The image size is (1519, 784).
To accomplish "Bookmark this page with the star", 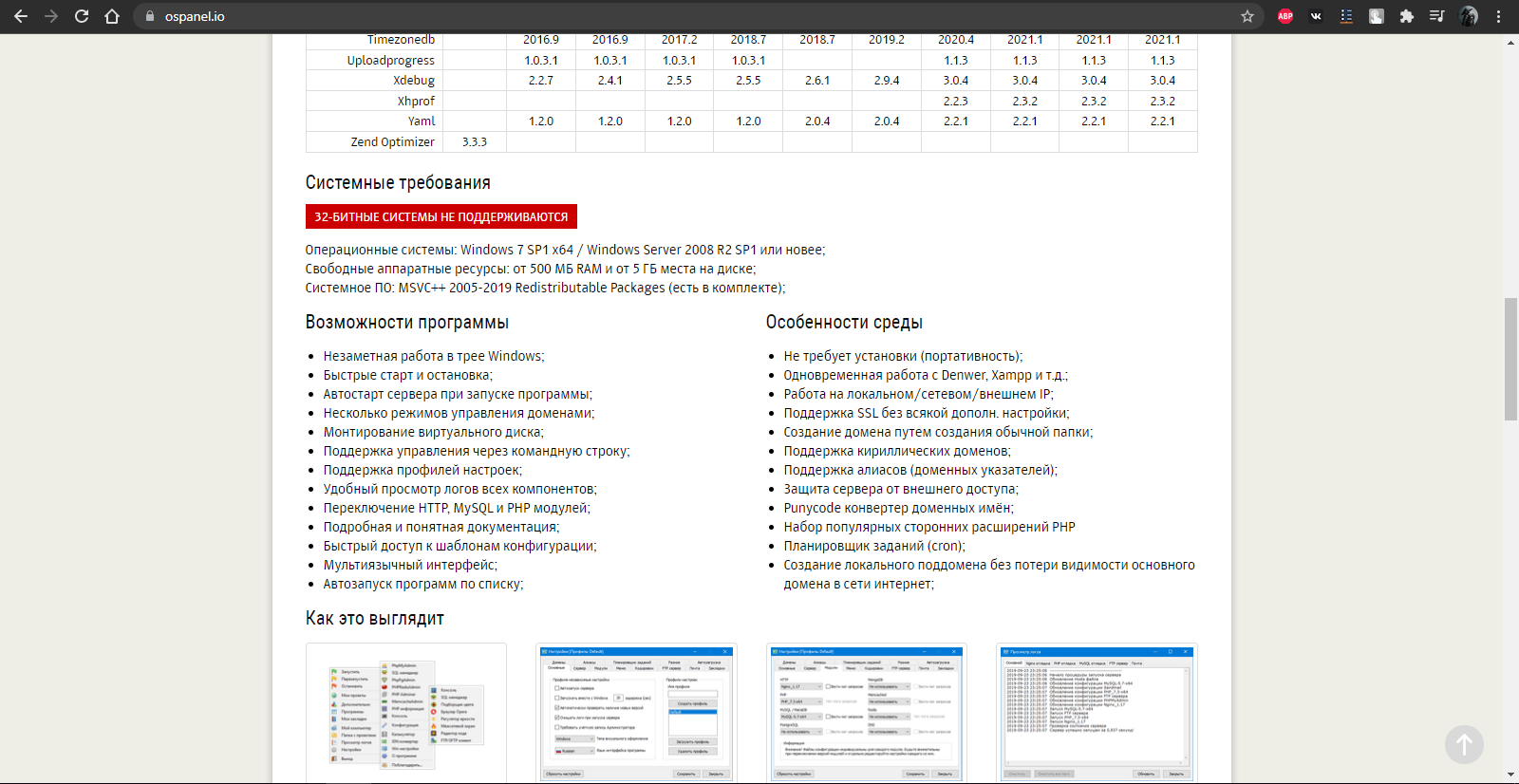I will point(1247,16).
